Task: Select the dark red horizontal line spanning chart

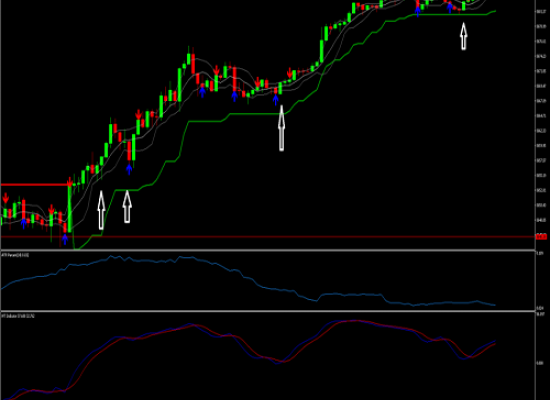Action: tap(268, 237)
